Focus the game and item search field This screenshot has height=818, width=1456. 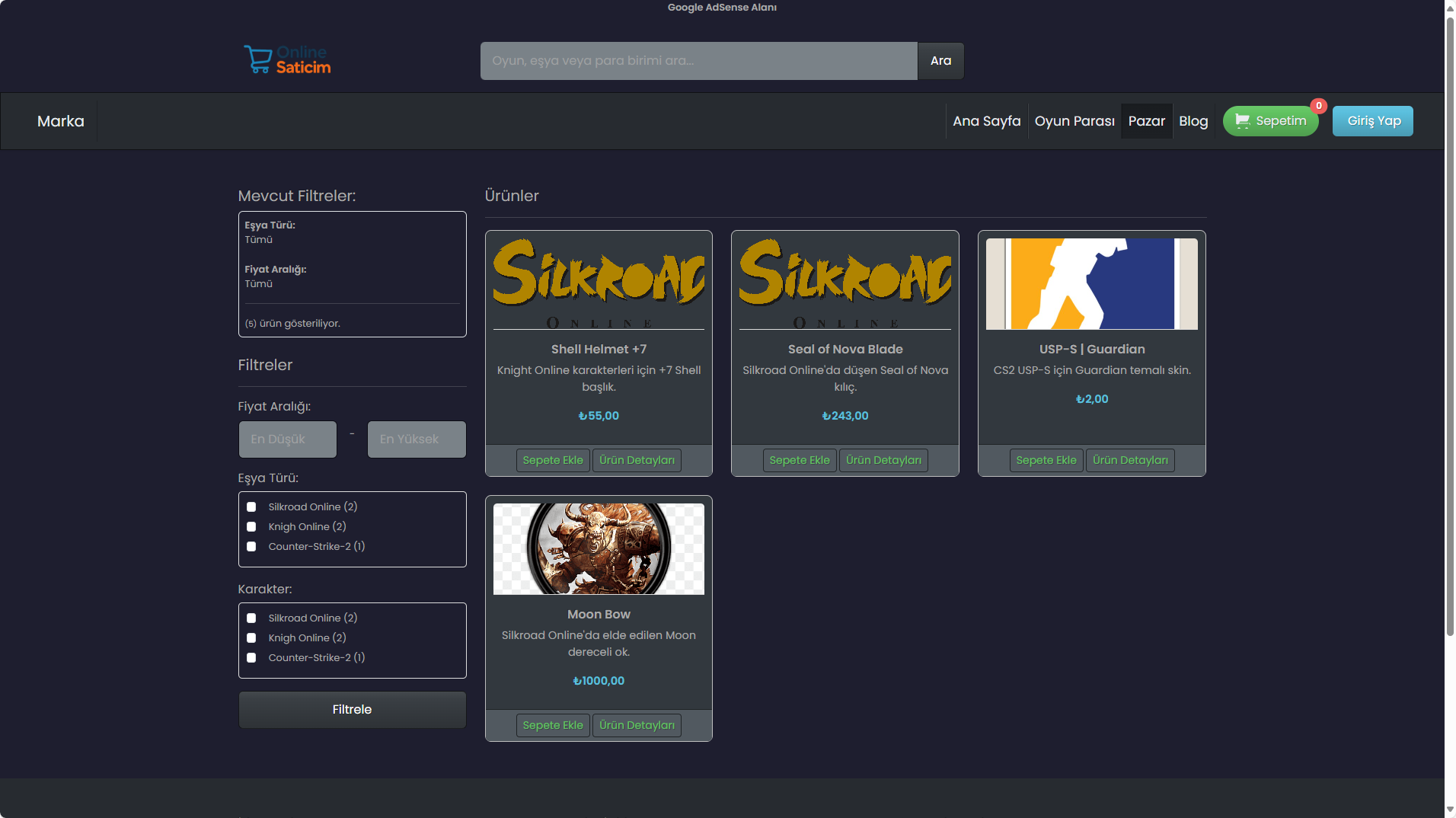[x=698, y=61]
